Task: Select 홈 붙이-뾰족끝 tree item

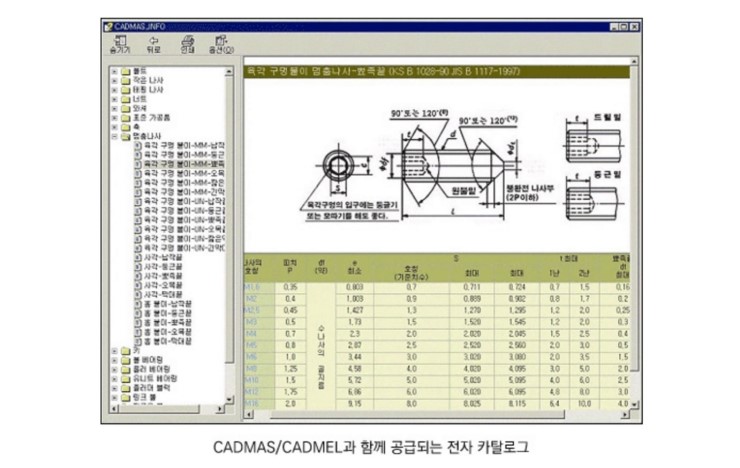Action: pyautogui.click(x=168, y=323)
